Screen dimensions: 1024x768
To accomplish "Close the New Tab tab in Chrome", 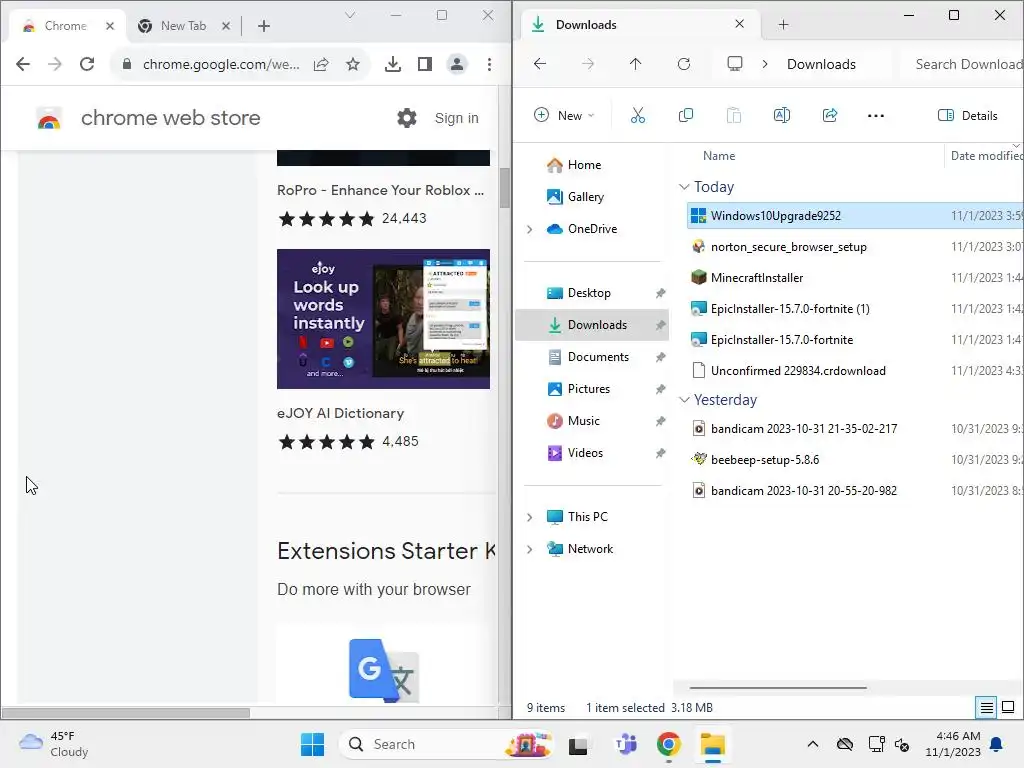I will [x=225, y=26].
